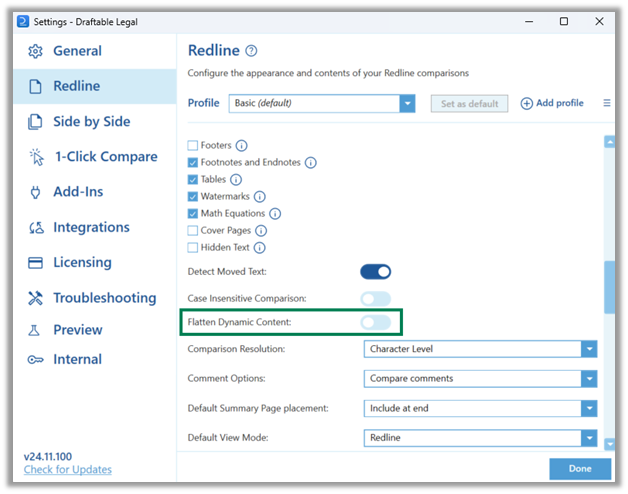Click the Done button

[x=580, y=469]
